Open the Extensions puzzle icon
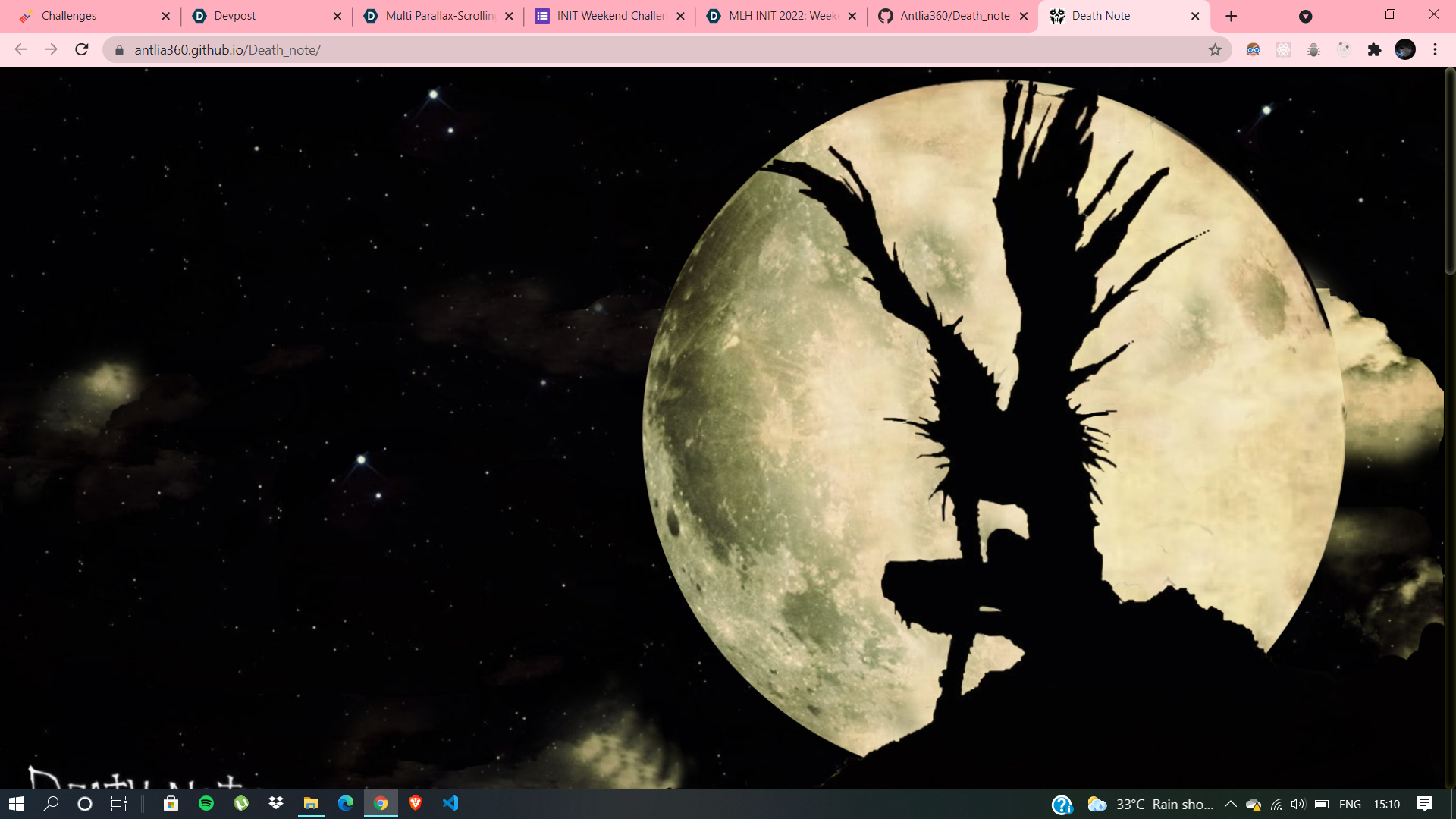 coord(1374,50)
